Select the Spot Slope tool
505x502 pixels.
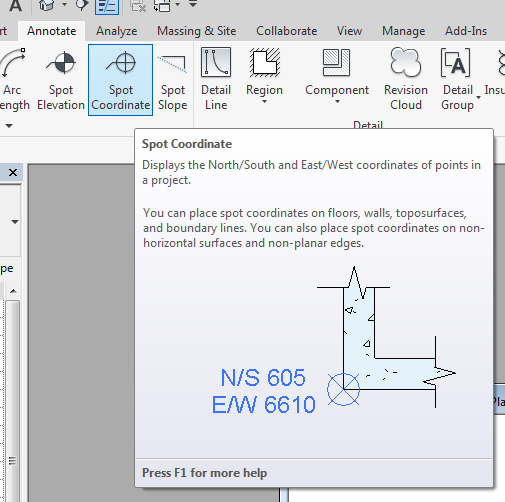172,80
